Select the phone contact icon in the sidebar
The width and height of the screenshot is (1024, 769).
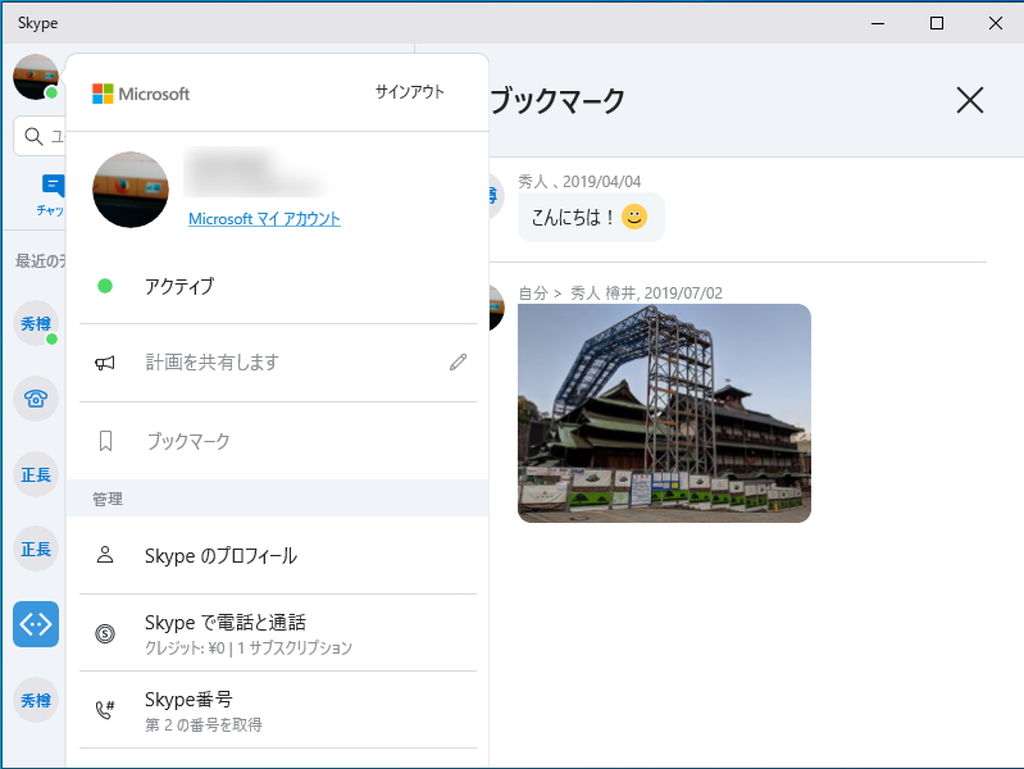36,399
